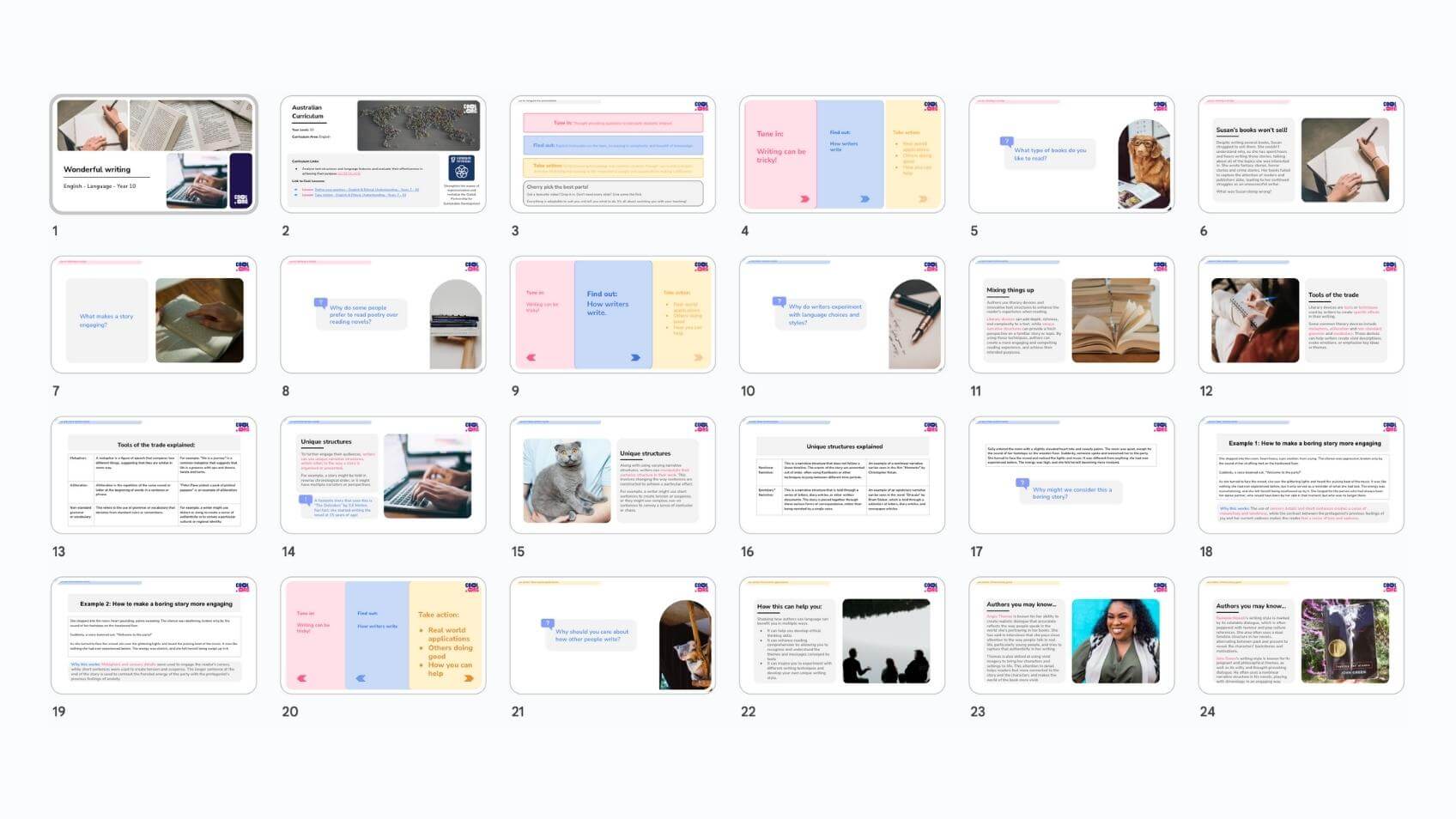Click the Cool logo icon on slide 6
The image size is (1456, 819).
coord(1389,106)
